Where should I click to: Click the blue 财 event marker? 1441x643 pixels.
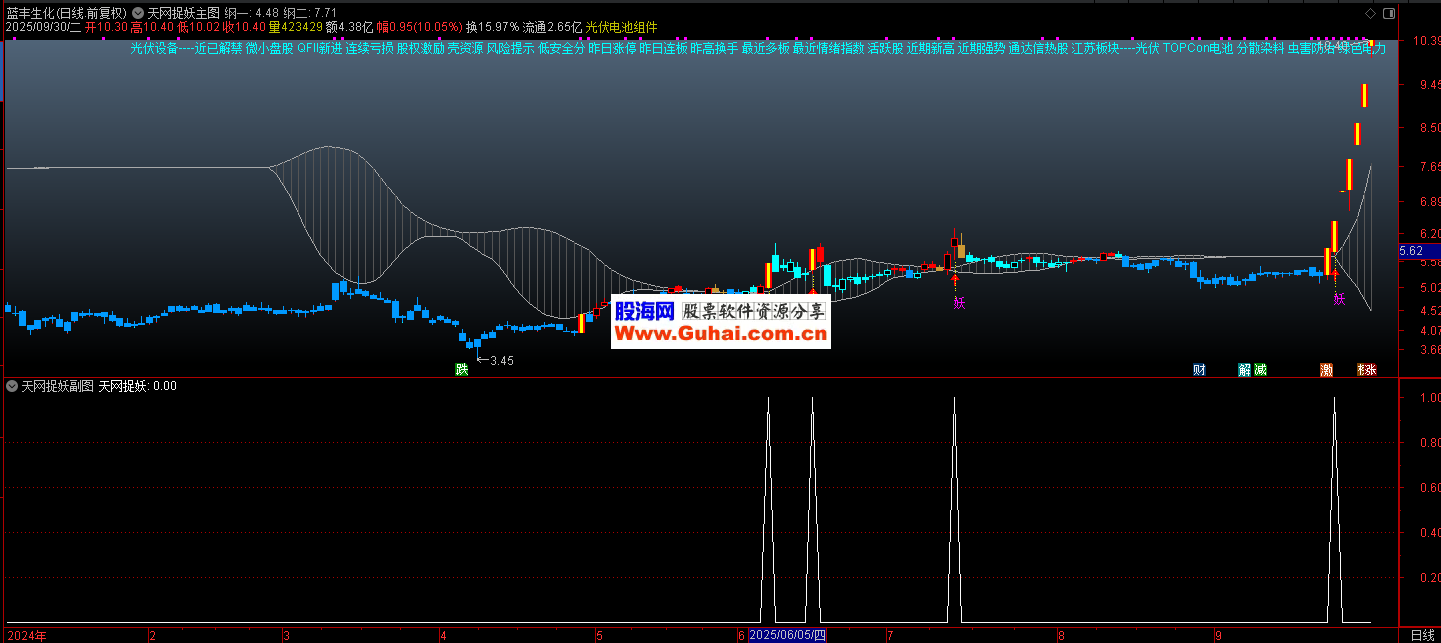[1198, 369]
